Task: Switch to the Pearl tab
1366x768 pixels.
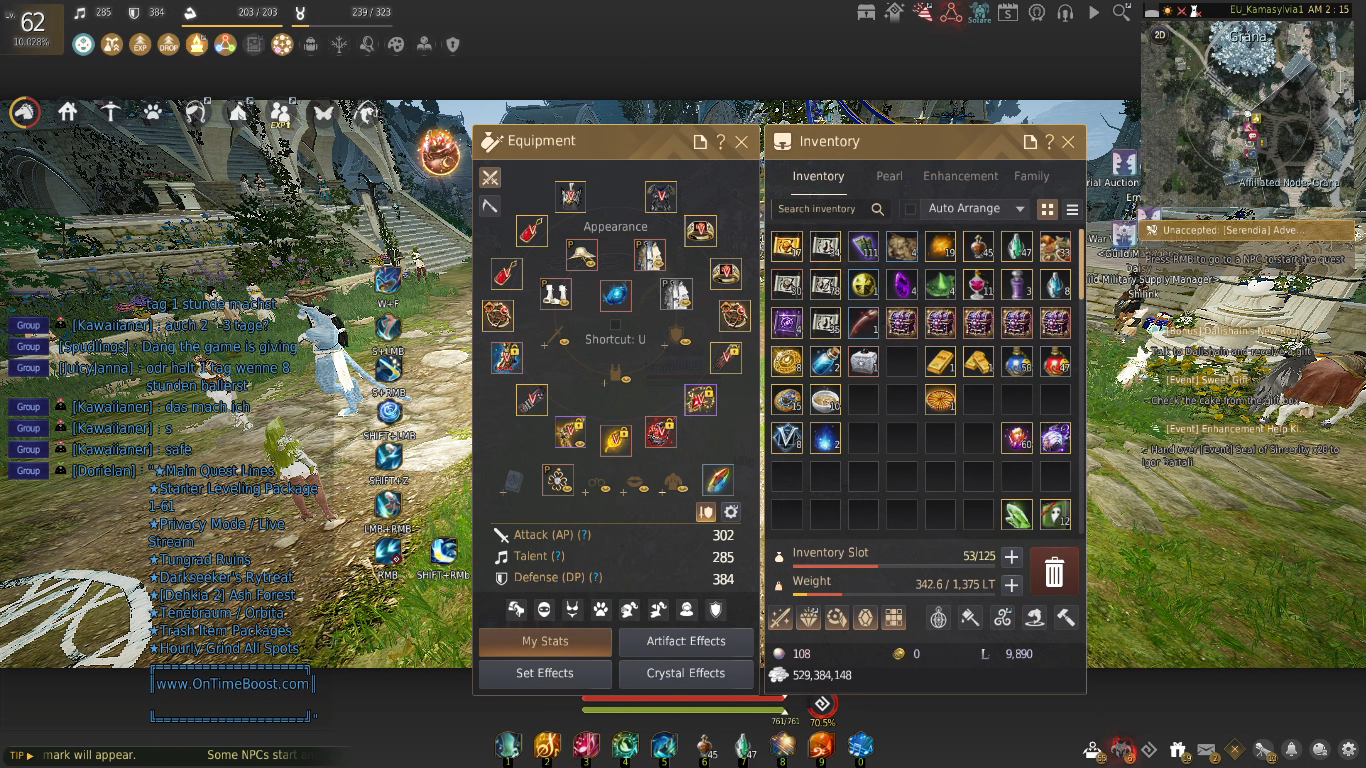Action: pyautogui.click(x=889, y=176)
